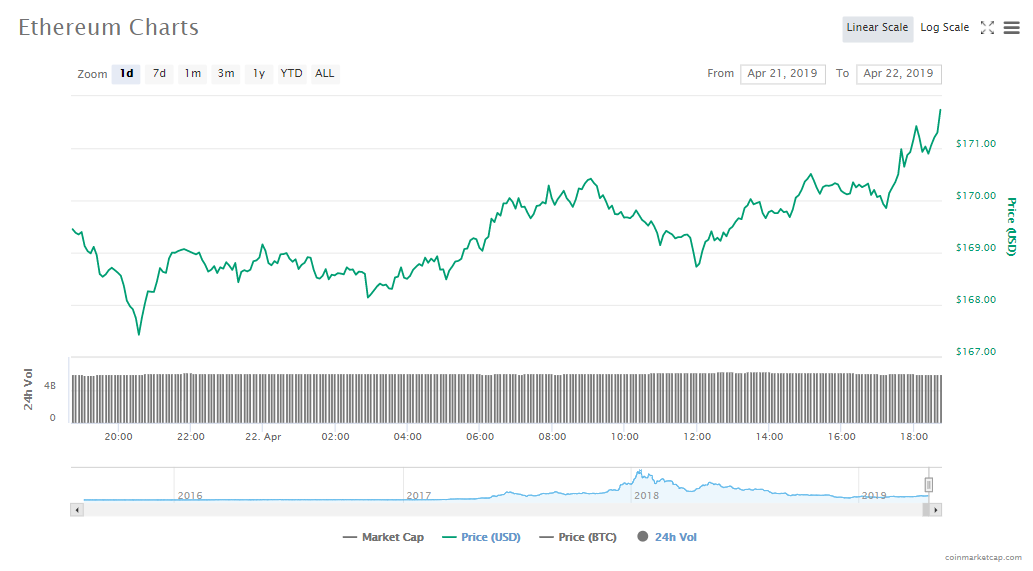Open the chart hamburger menu
The height and width of the screenshot is (571, 1033).
[1011, 28]
